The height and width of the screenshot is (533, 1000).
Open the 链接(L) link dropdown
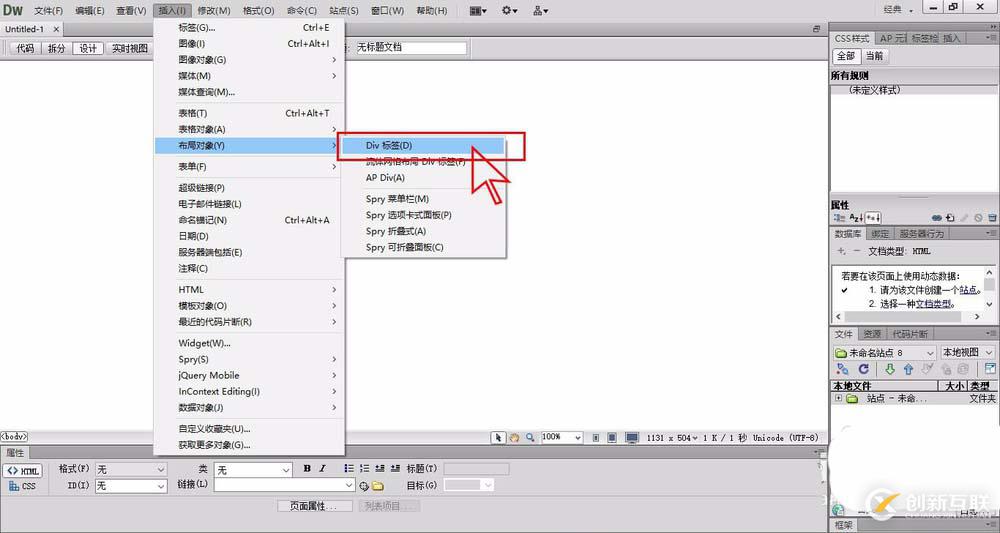pyautogui.click(x=284, y=485)
